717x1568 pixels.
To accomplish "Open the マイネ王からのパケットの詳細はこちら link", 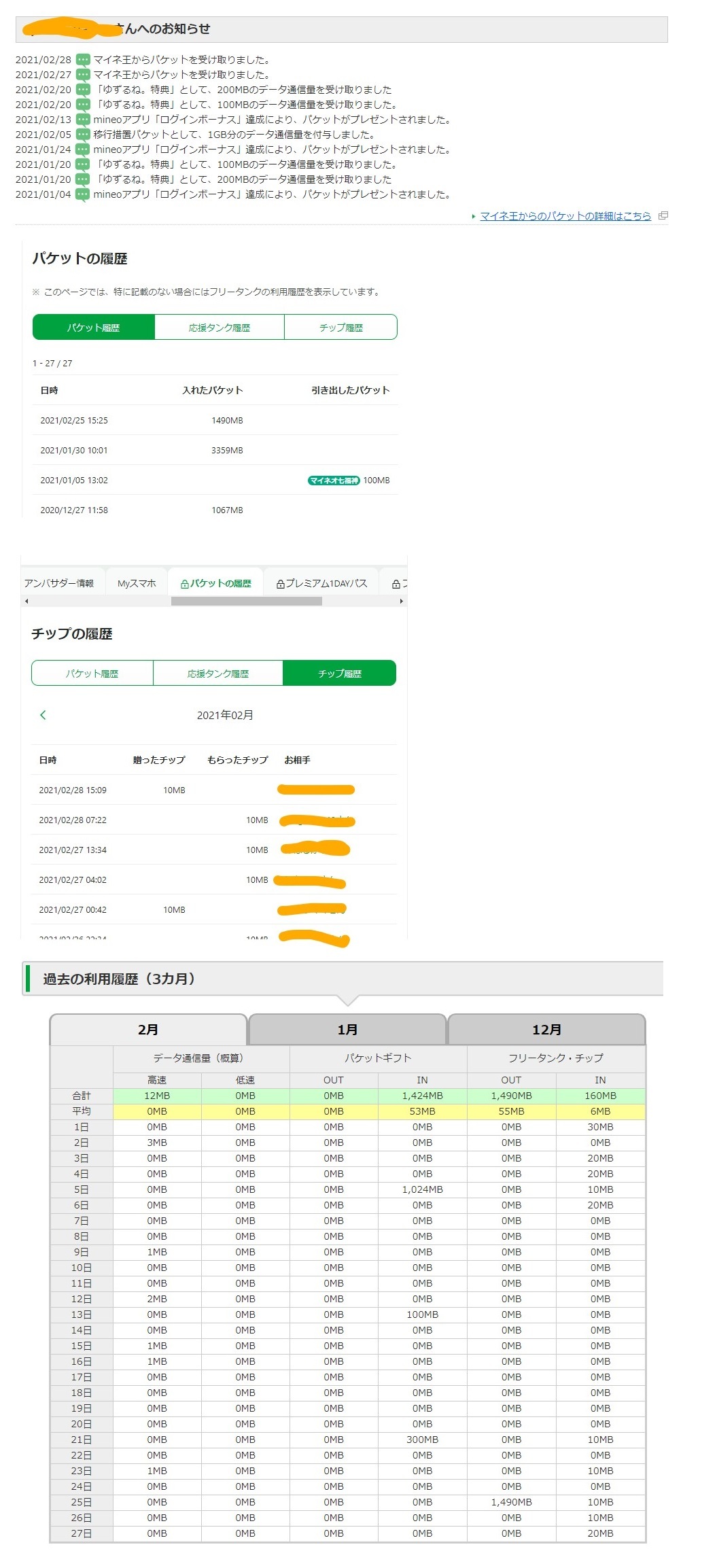I will pyautogui.click(x=565, y=216).
